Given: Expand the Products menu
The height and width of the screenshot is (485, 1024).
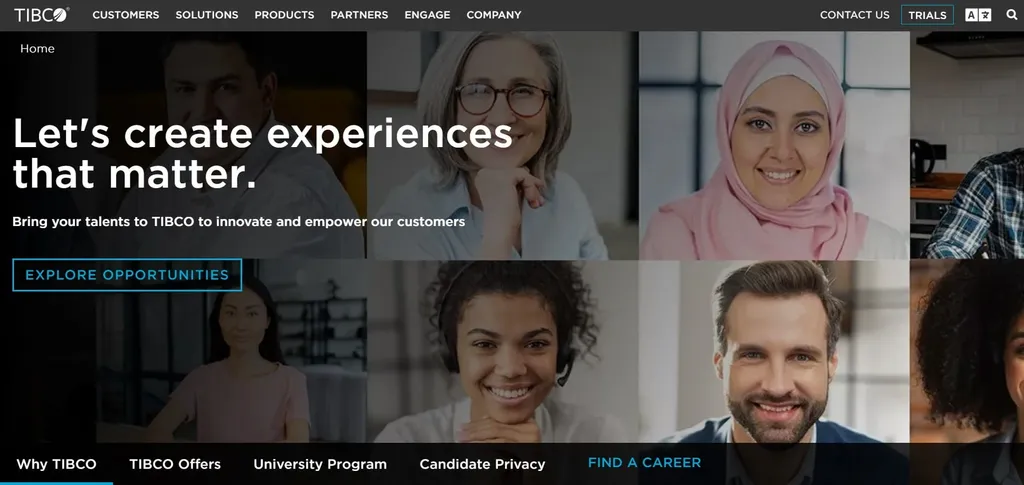Looking at the screenshot, I should pyautogui.click(x=284, y=14).
